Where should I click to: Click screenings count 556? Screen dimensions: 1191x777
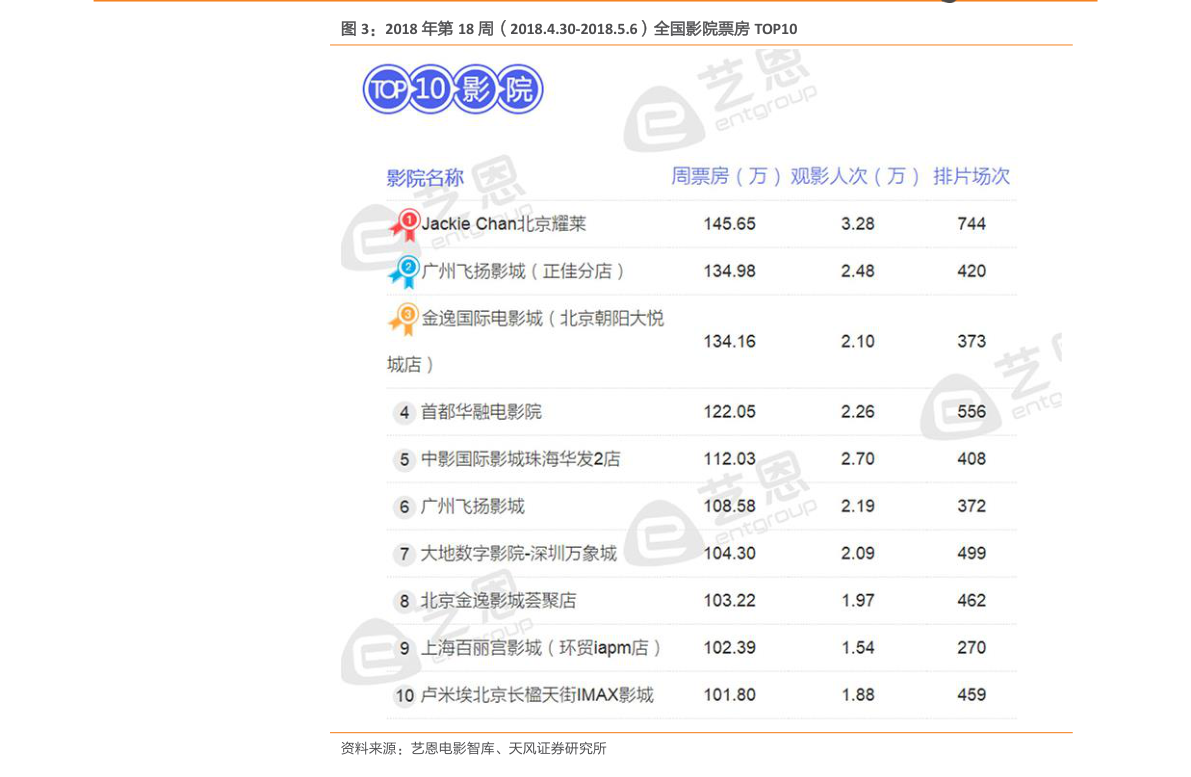(x=971, y=412)
